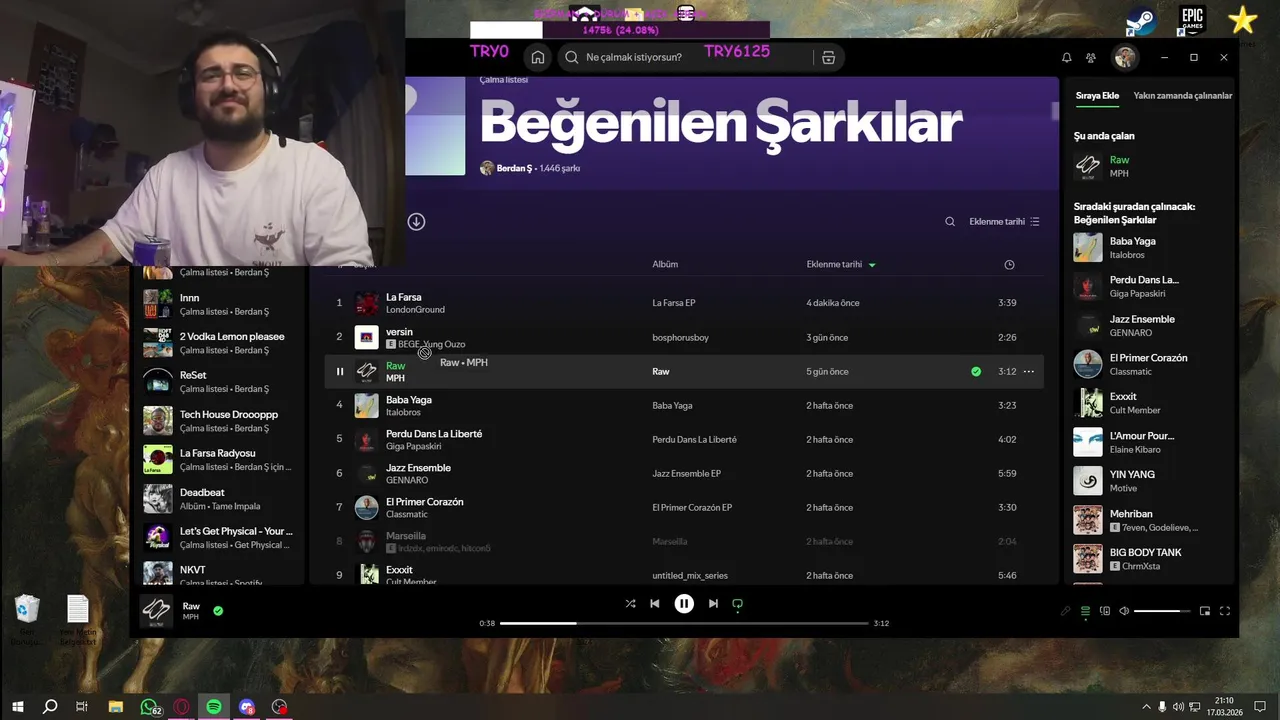Toggle shuffle playback
The height and width of the screenshot is (720, 1280).
pos(630,604)
